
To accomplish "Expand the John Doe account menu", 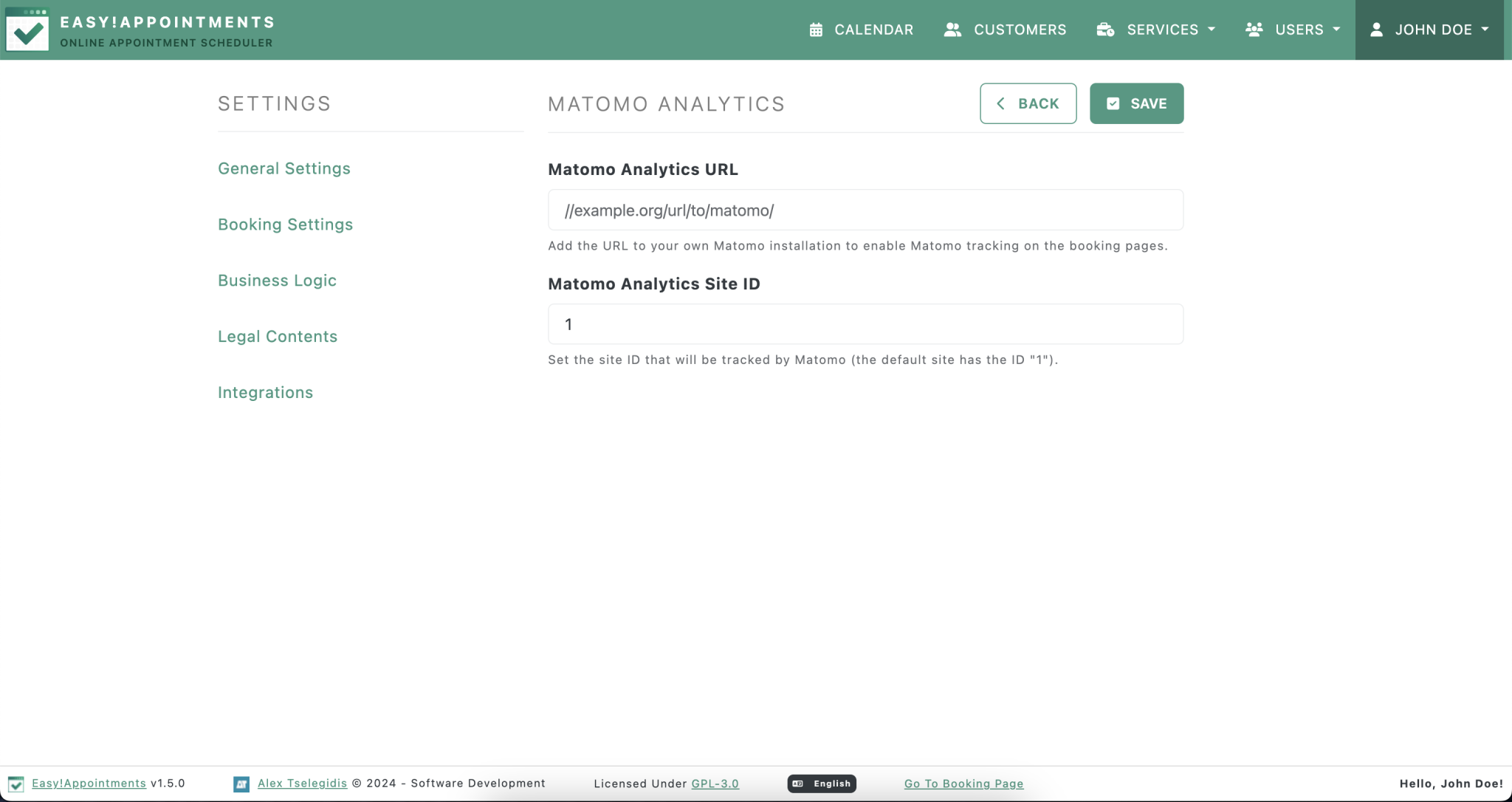I will coord(1485,30).
